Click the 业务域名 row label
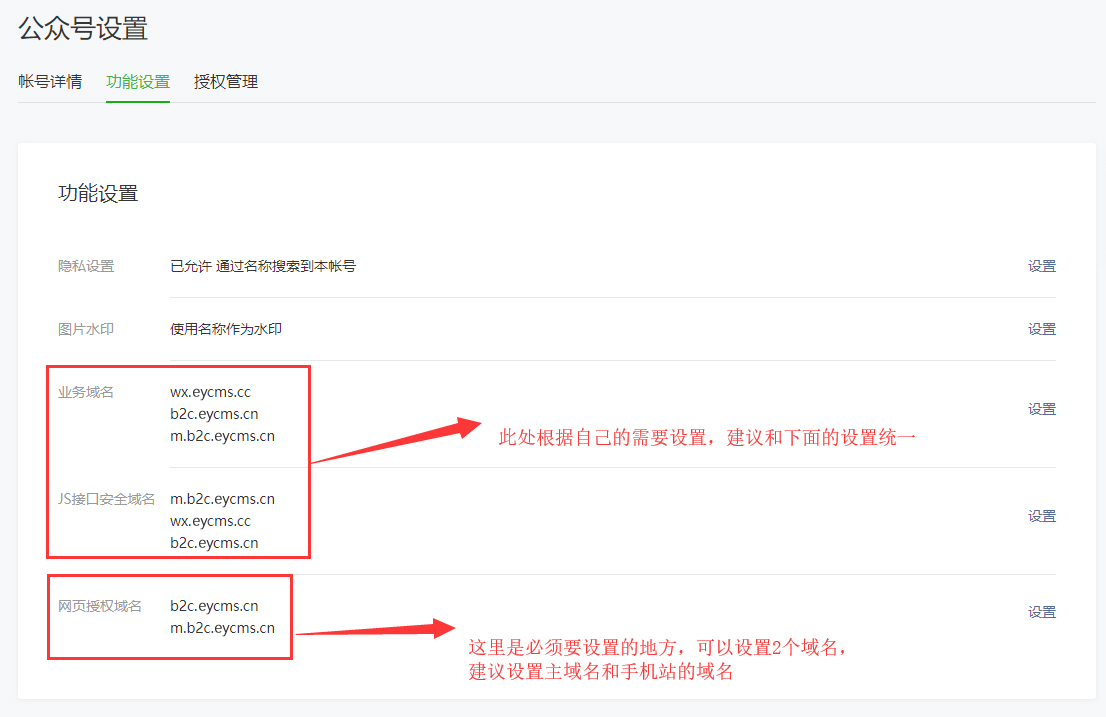 pos(86,392)
